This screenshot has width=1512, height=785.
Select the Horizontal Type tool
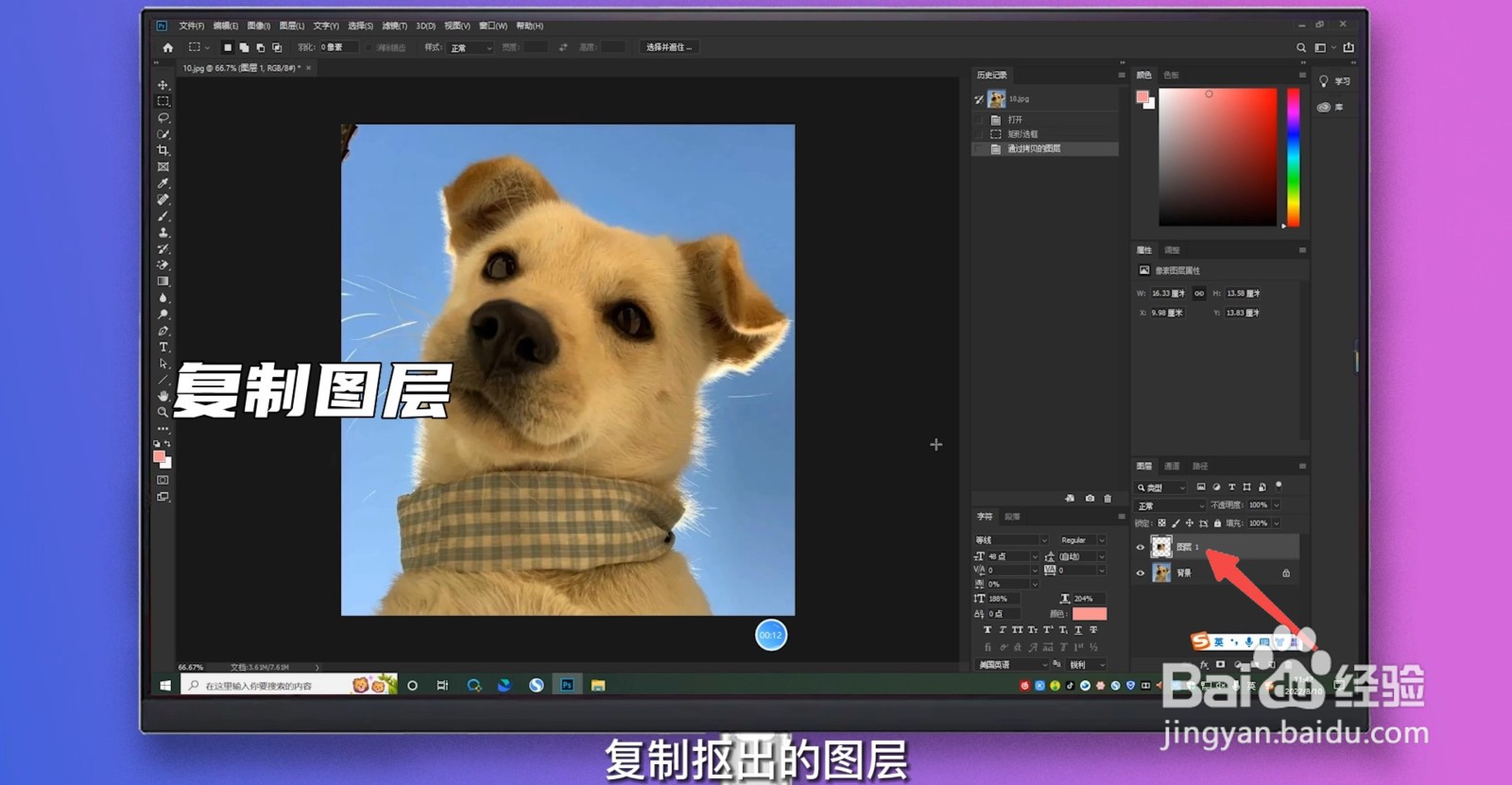click(x=163, y=347)
